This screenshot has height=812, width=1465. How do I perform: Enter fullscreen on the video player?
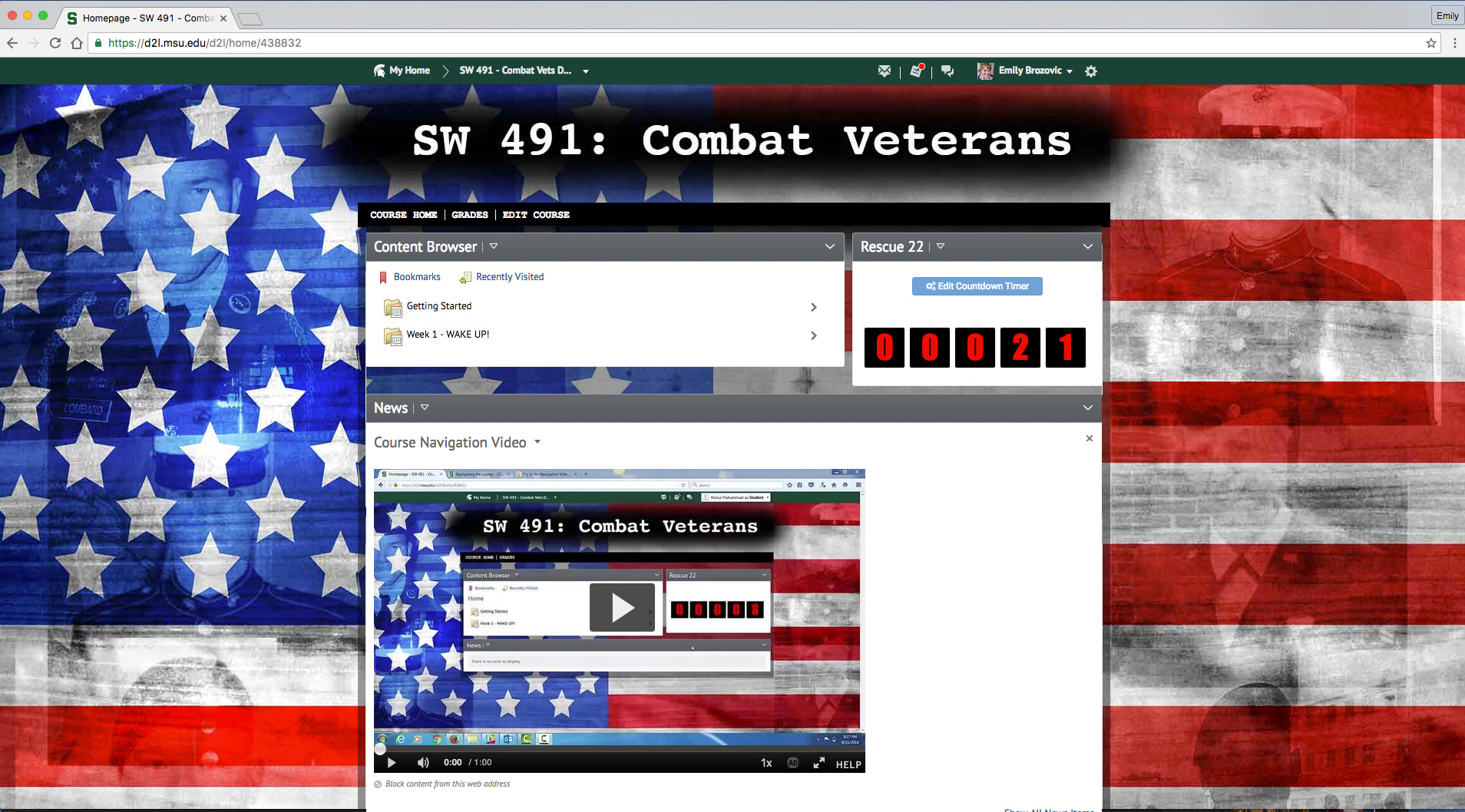pos(819,763)
